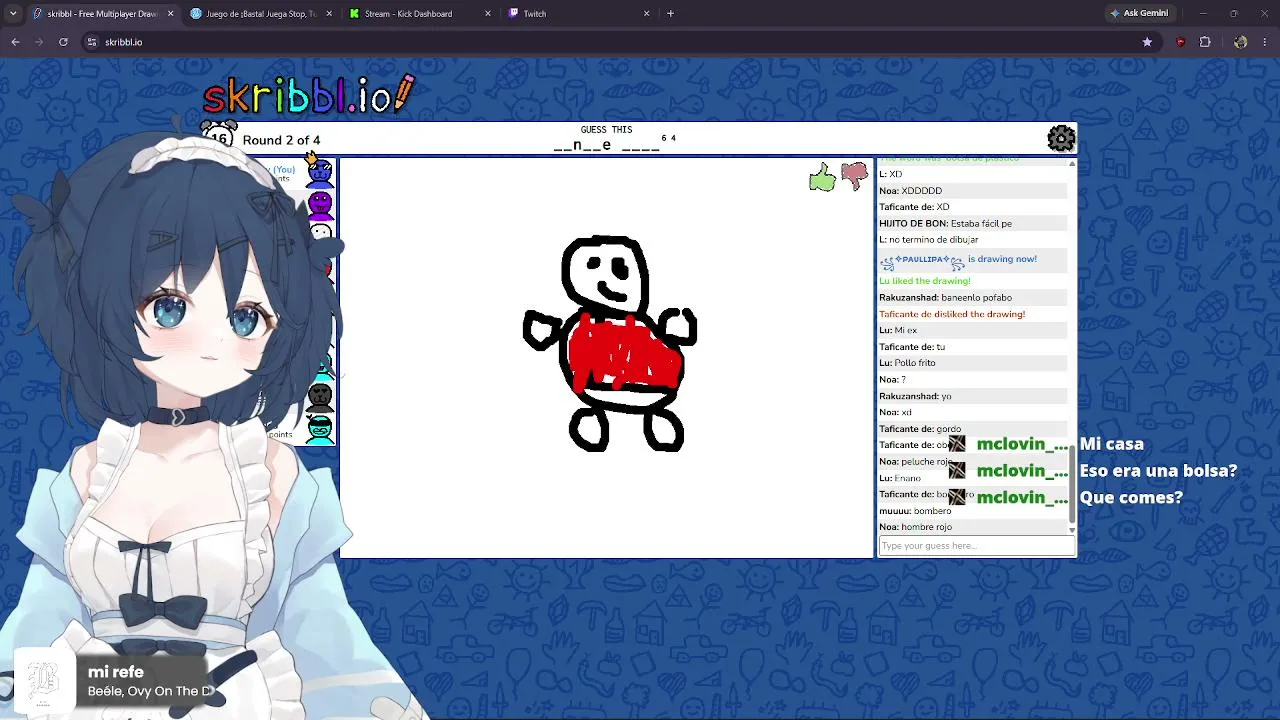This screenshot has height=720, width=1280.
Task: Click the round timer alarm clock
Action: (218, 135)
